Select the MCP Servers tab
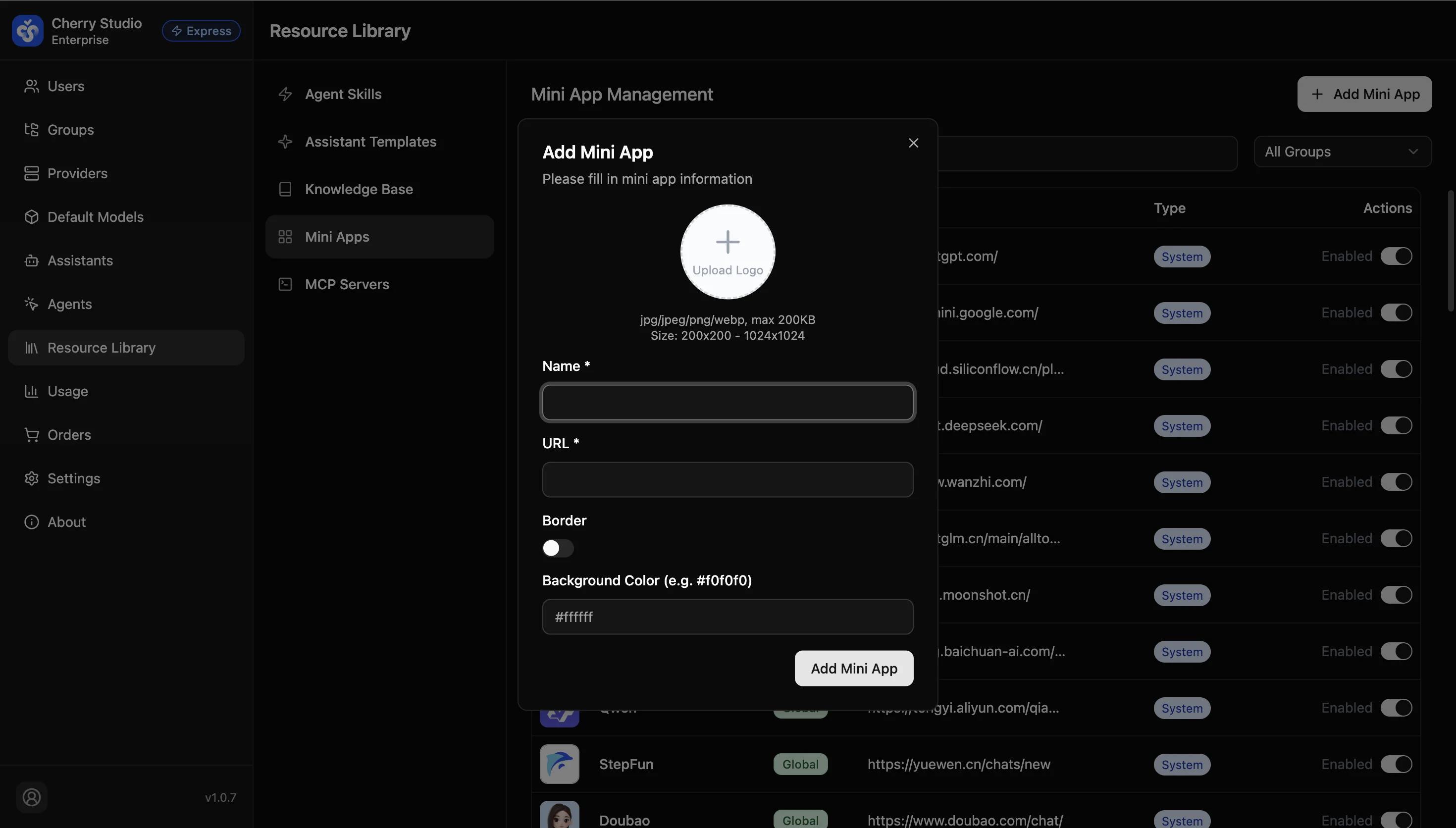The height and width of the screenshot is (828, 1456). click(x=380, y=284)
